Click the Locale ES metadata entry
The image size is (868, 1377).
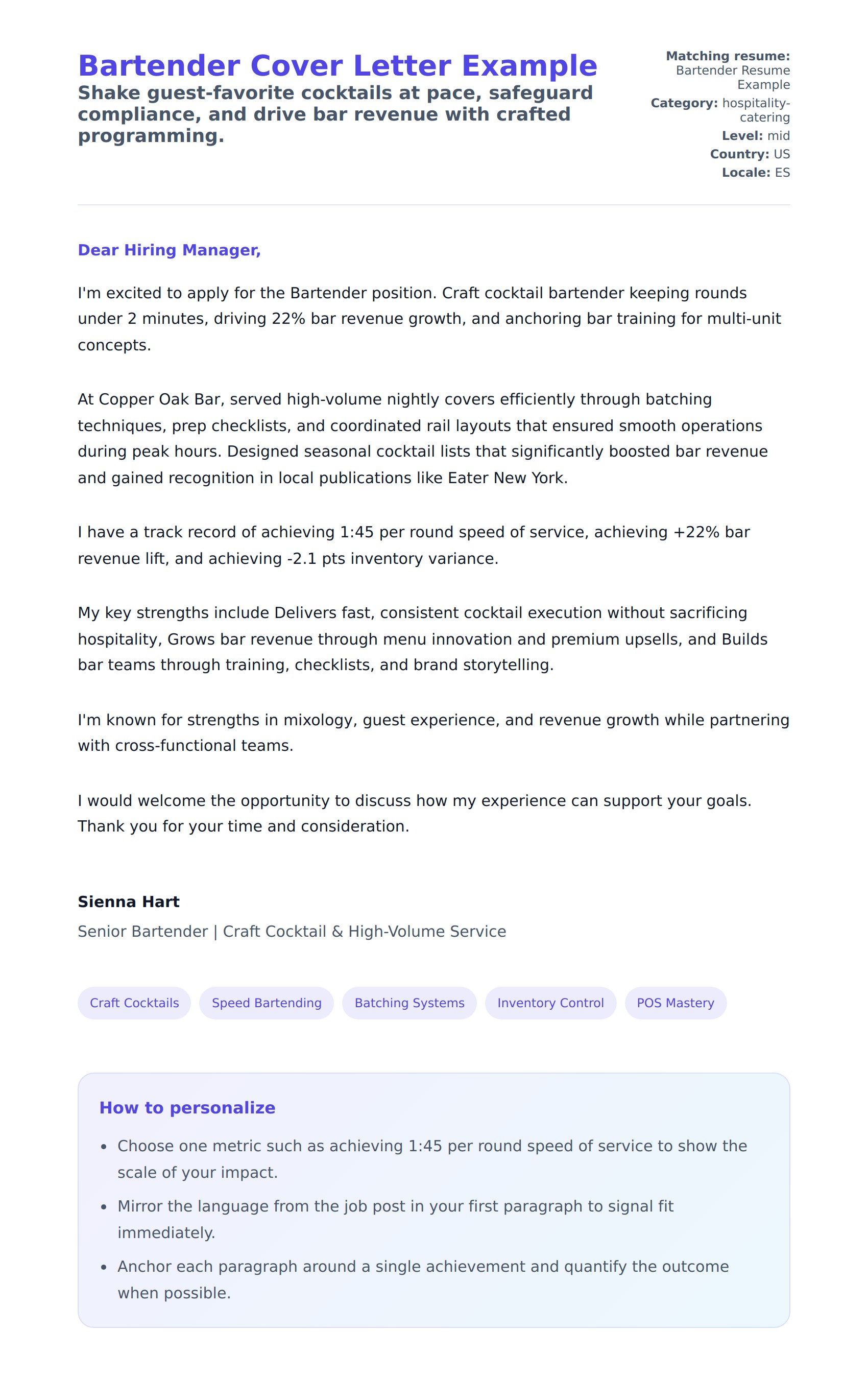pyautogui.click(x=755, y=172)
